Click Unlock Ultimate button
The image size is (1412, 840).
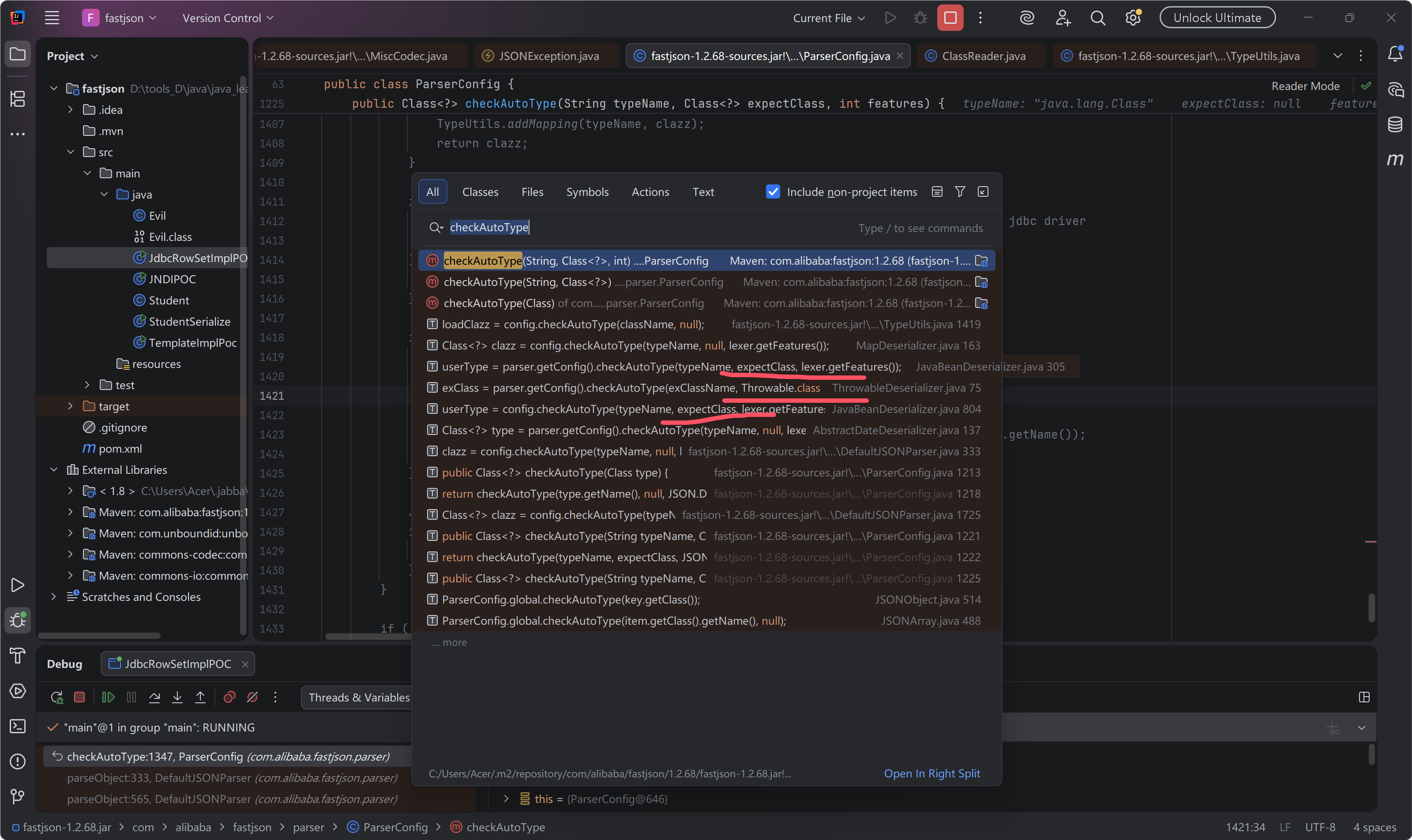point(1217,18)
